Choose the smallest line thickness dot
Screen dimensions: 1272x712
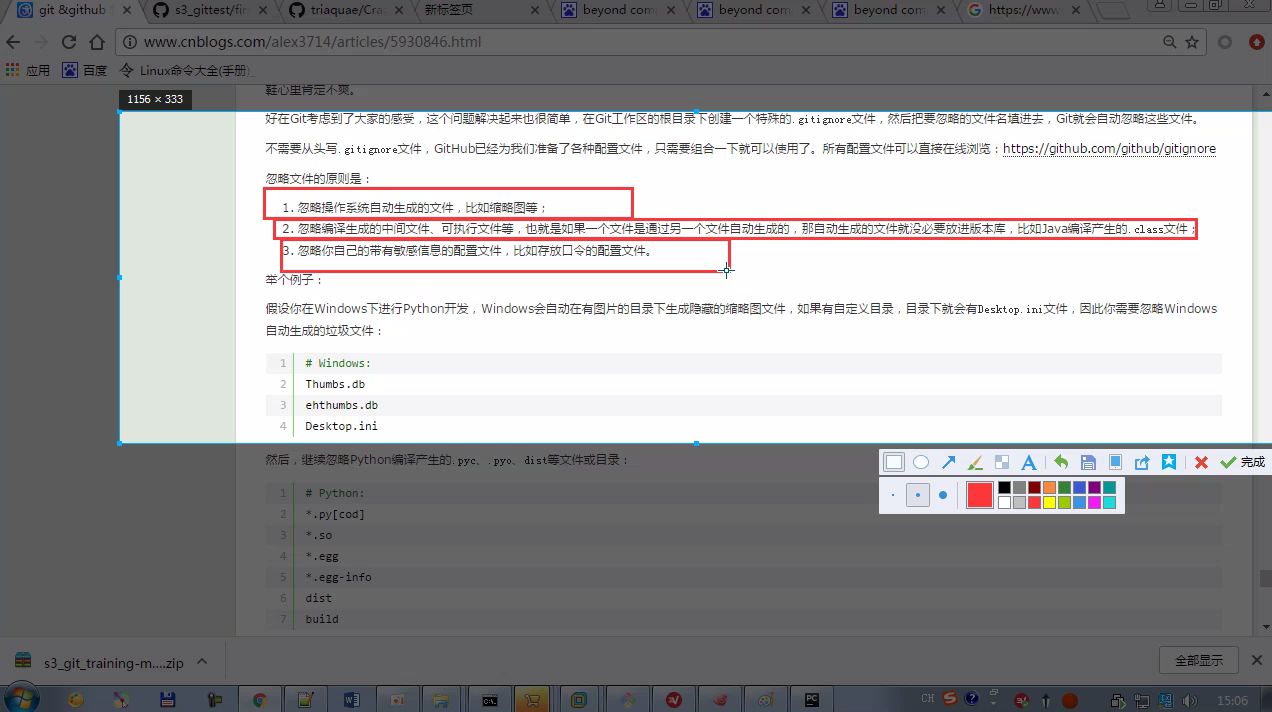pyautogui.click(x=893, y=495)
